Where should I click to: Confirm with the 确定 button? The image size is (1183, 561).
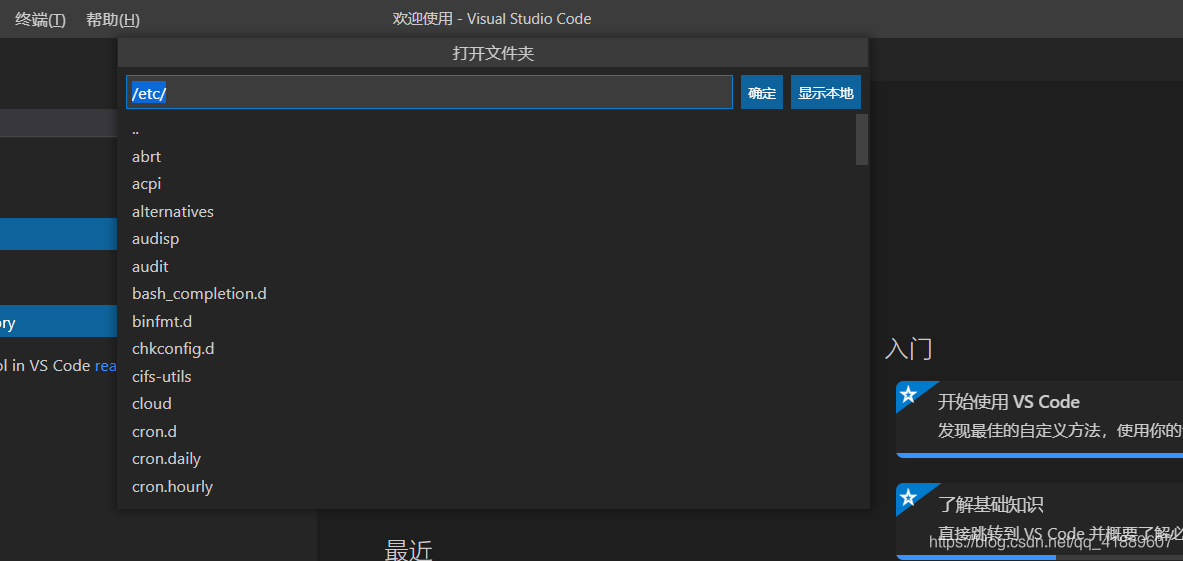click(x=762, y=93)
